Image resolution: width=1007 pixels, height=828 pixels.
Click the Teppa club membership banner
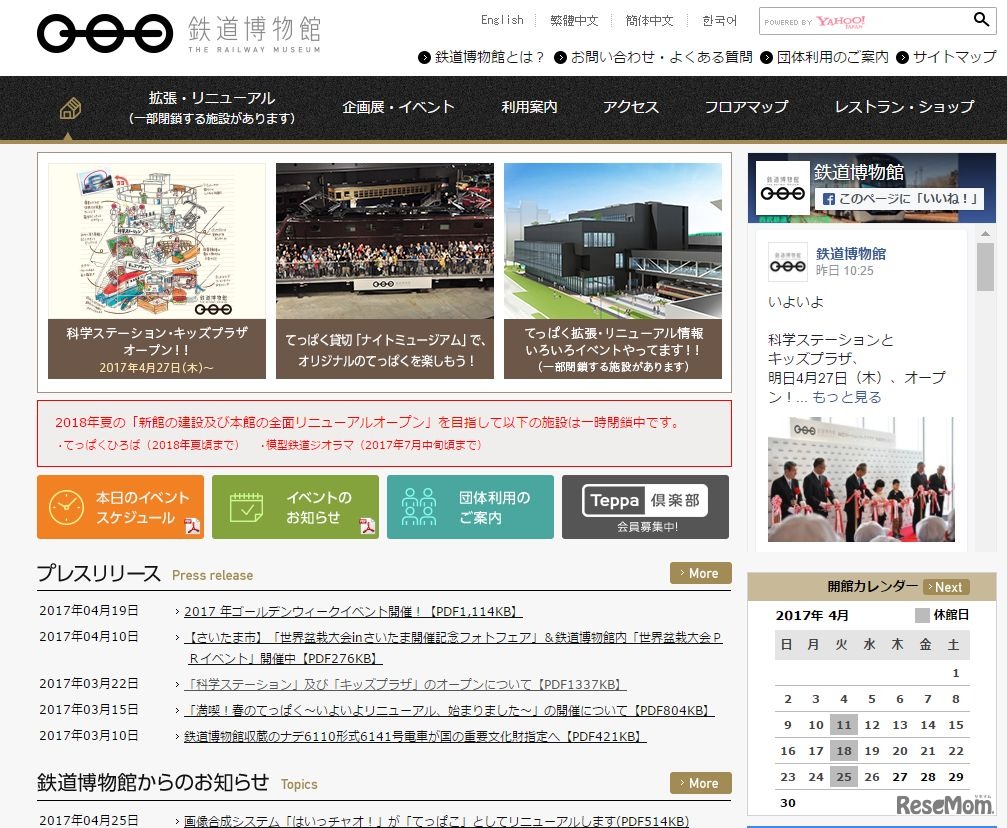[645, 507]
